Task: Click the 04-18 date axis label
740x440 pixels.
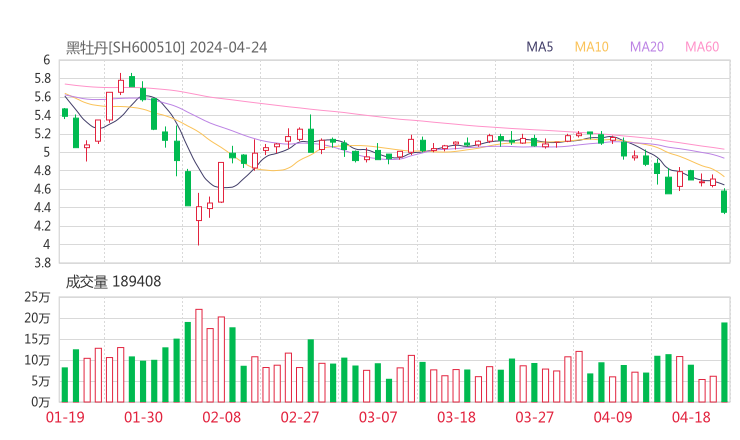Action: point(691,417)
